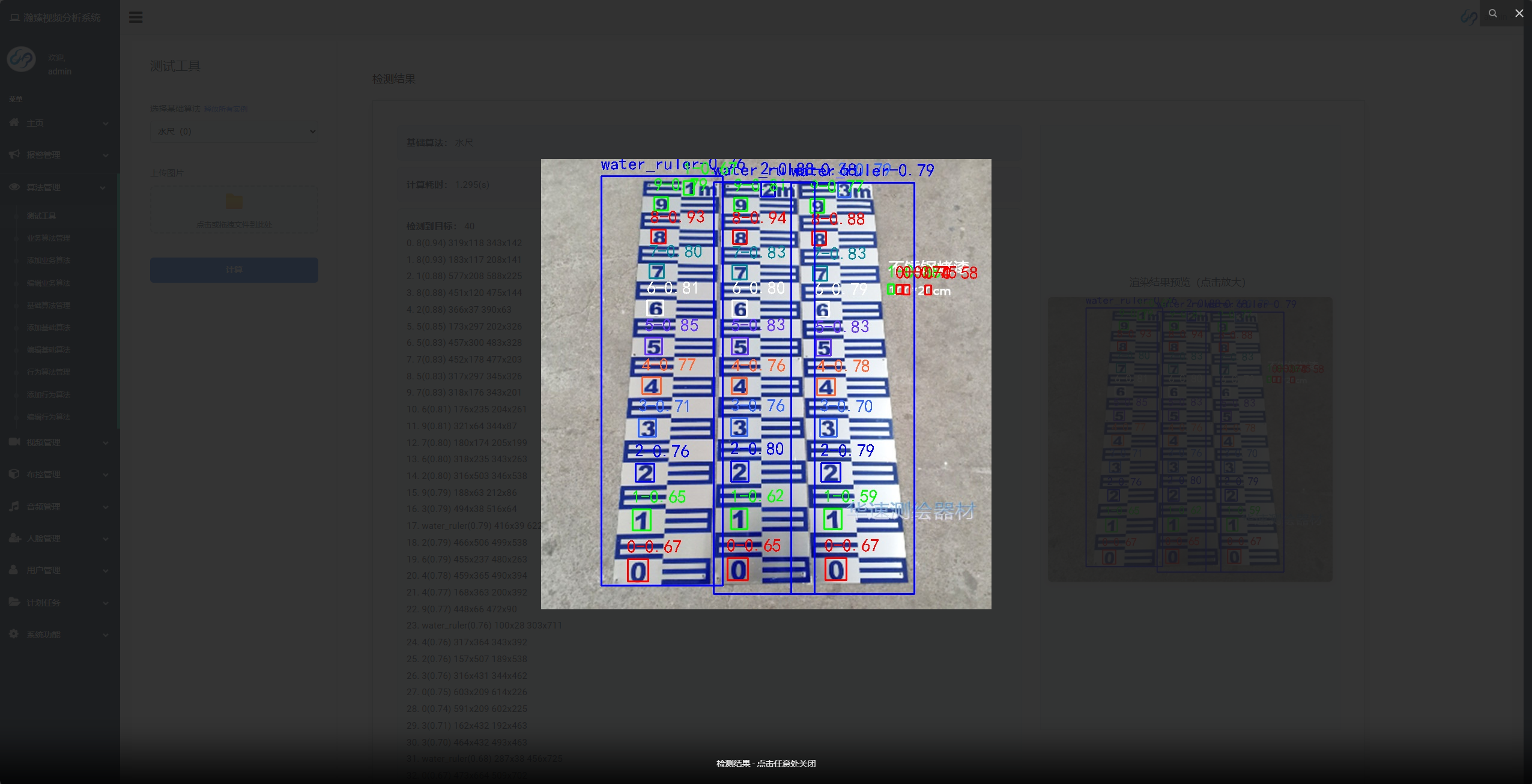Expand the 主页 menu chevron
Screen dimensions: 1532x784
click(106, 124)
